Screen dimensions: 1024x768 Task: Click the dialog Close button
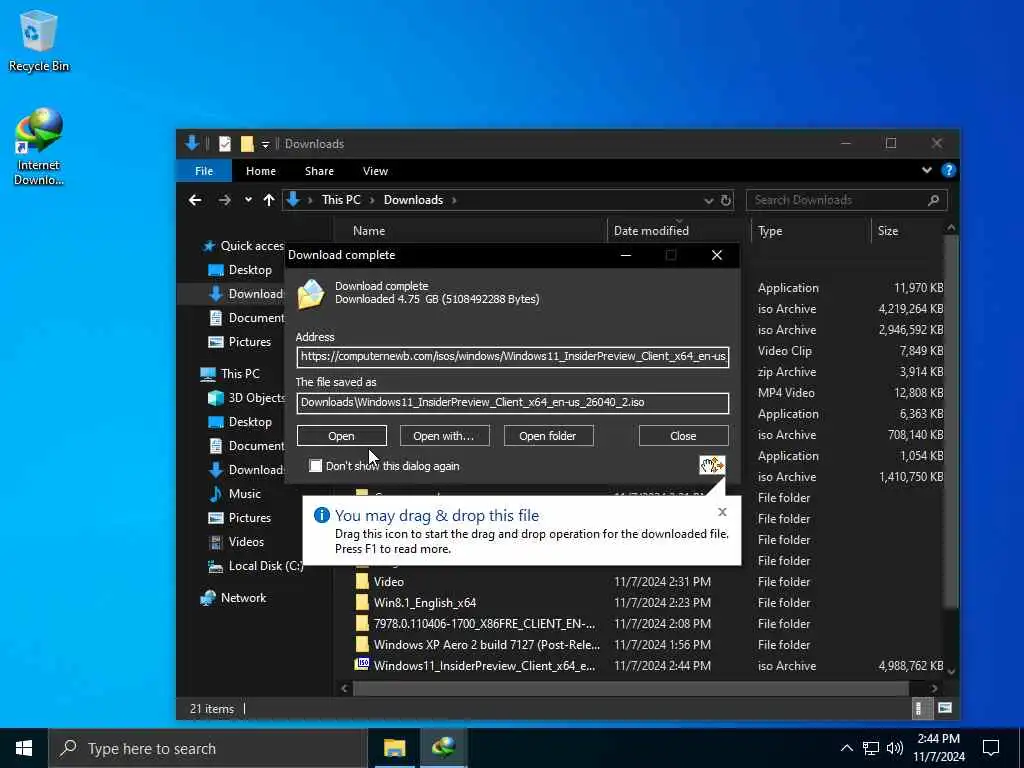point(683,436)
